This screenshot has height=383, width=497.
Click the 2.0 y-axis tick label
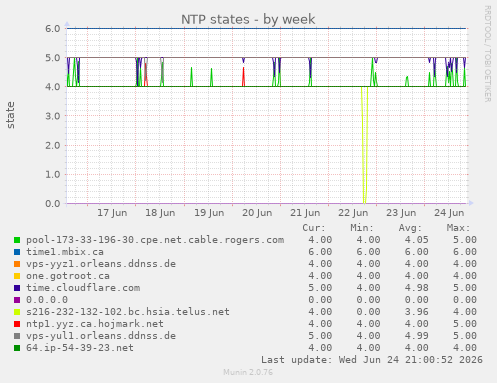pyautogui.click(x=53, y=145)
